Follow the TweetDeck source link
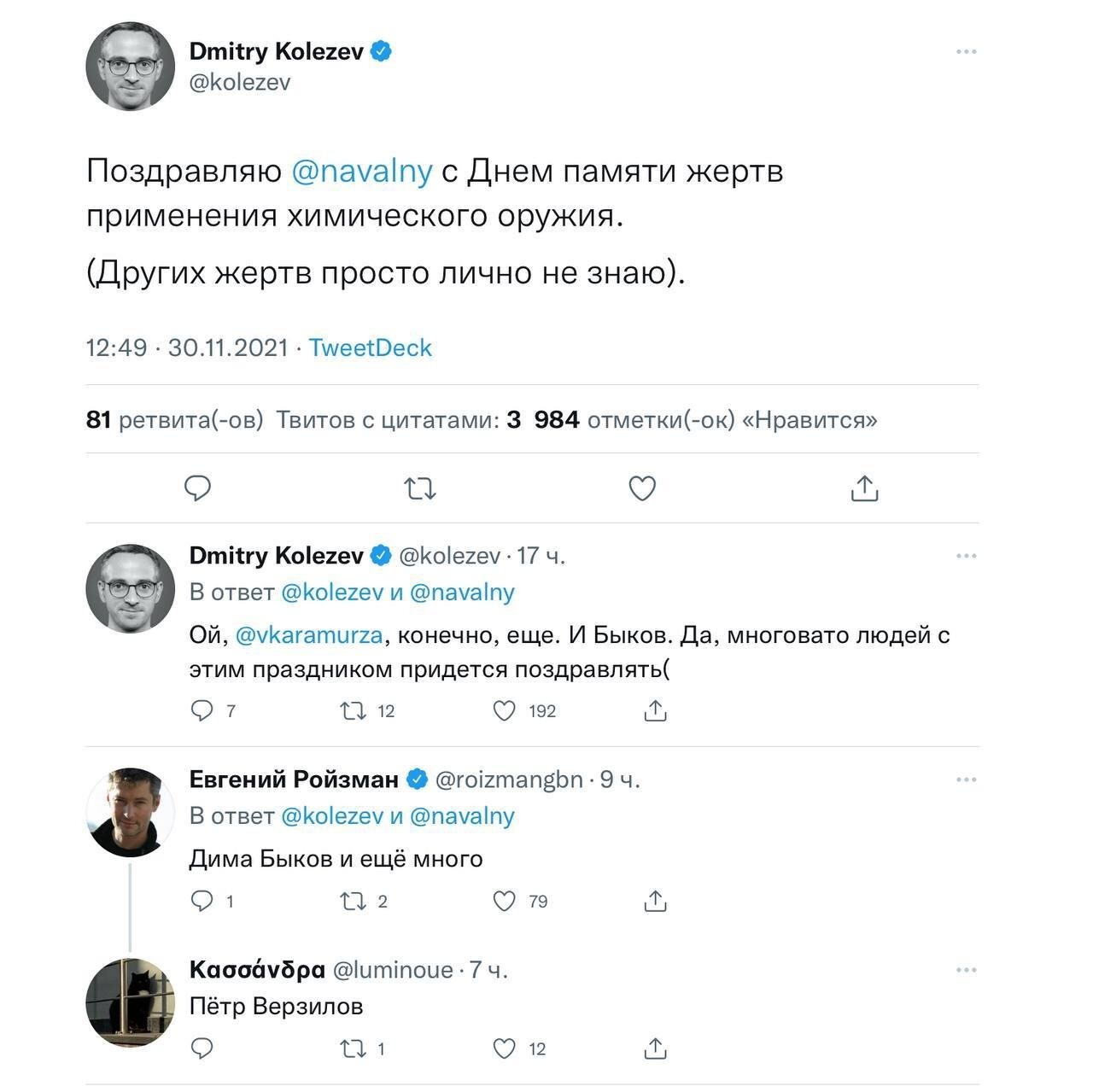This screenshot has width=1093, height=1092. tap(371, 347)
